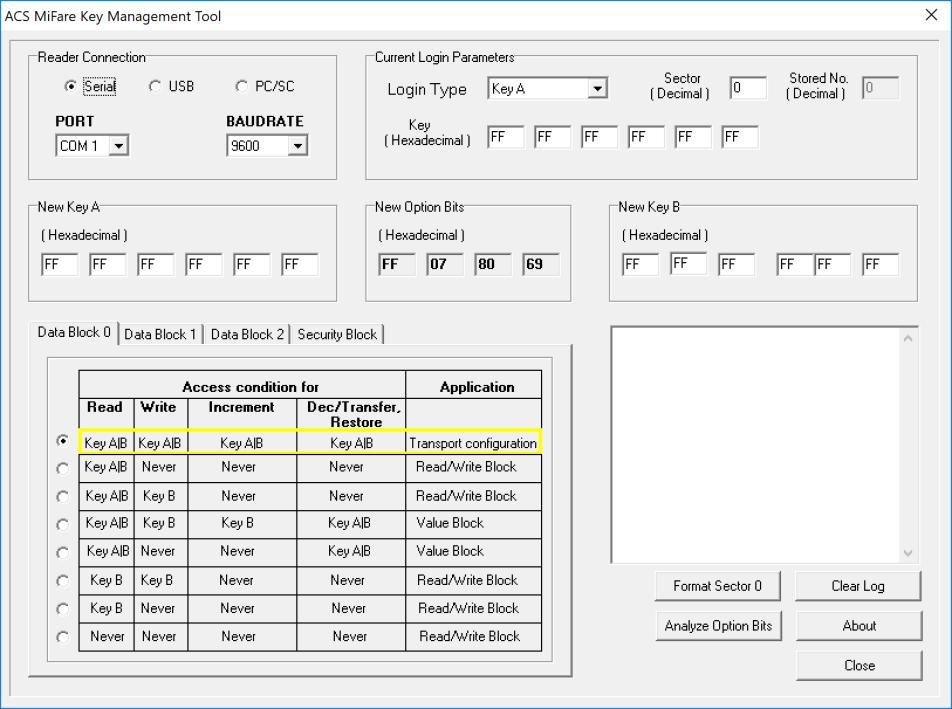This screenshot has width=952, height=709.
Task: Switch to the Data Block 0 tab
Action: (74, 332)
